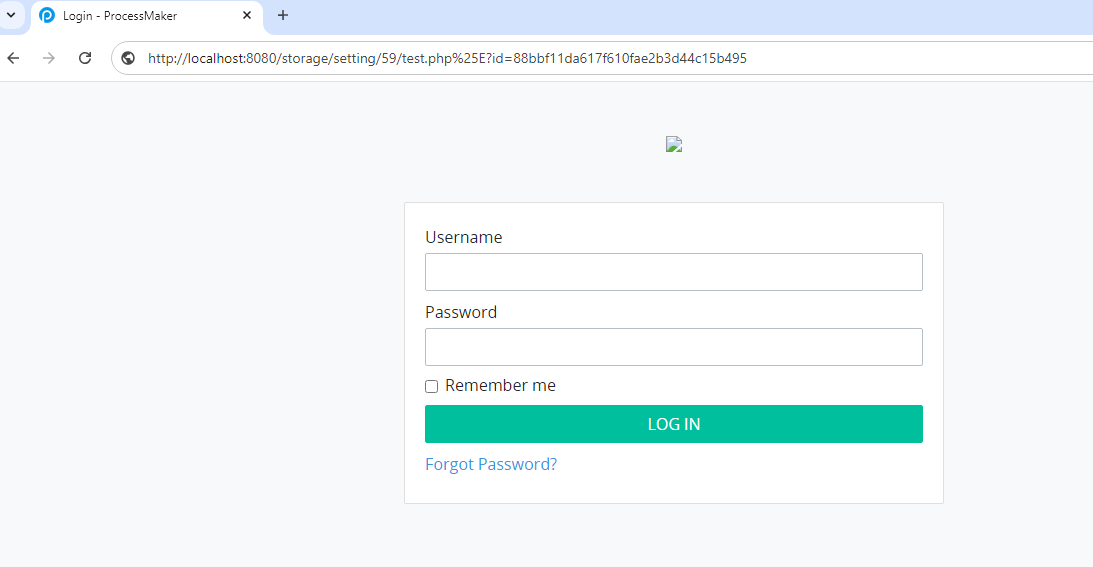Click the Remember me label text
Screen dimensions: 1093x567
500,385
